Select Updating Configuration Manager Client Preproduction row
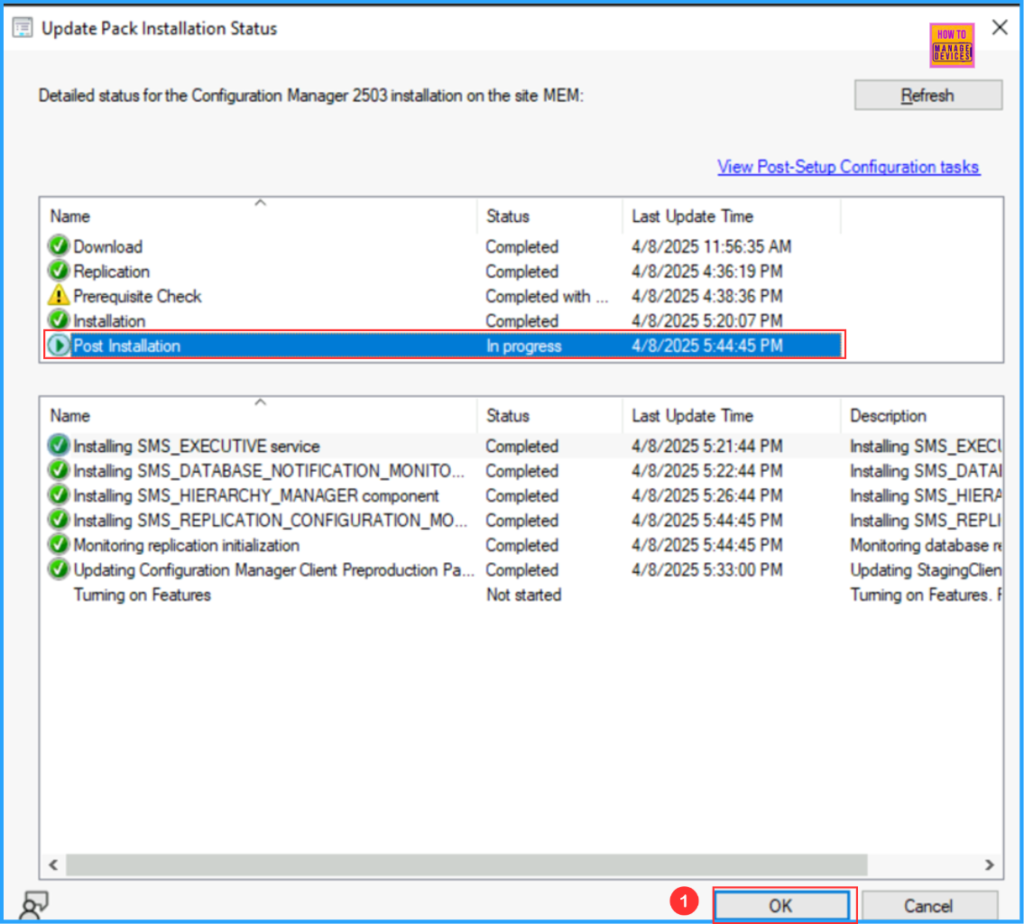 click(524, 570)
